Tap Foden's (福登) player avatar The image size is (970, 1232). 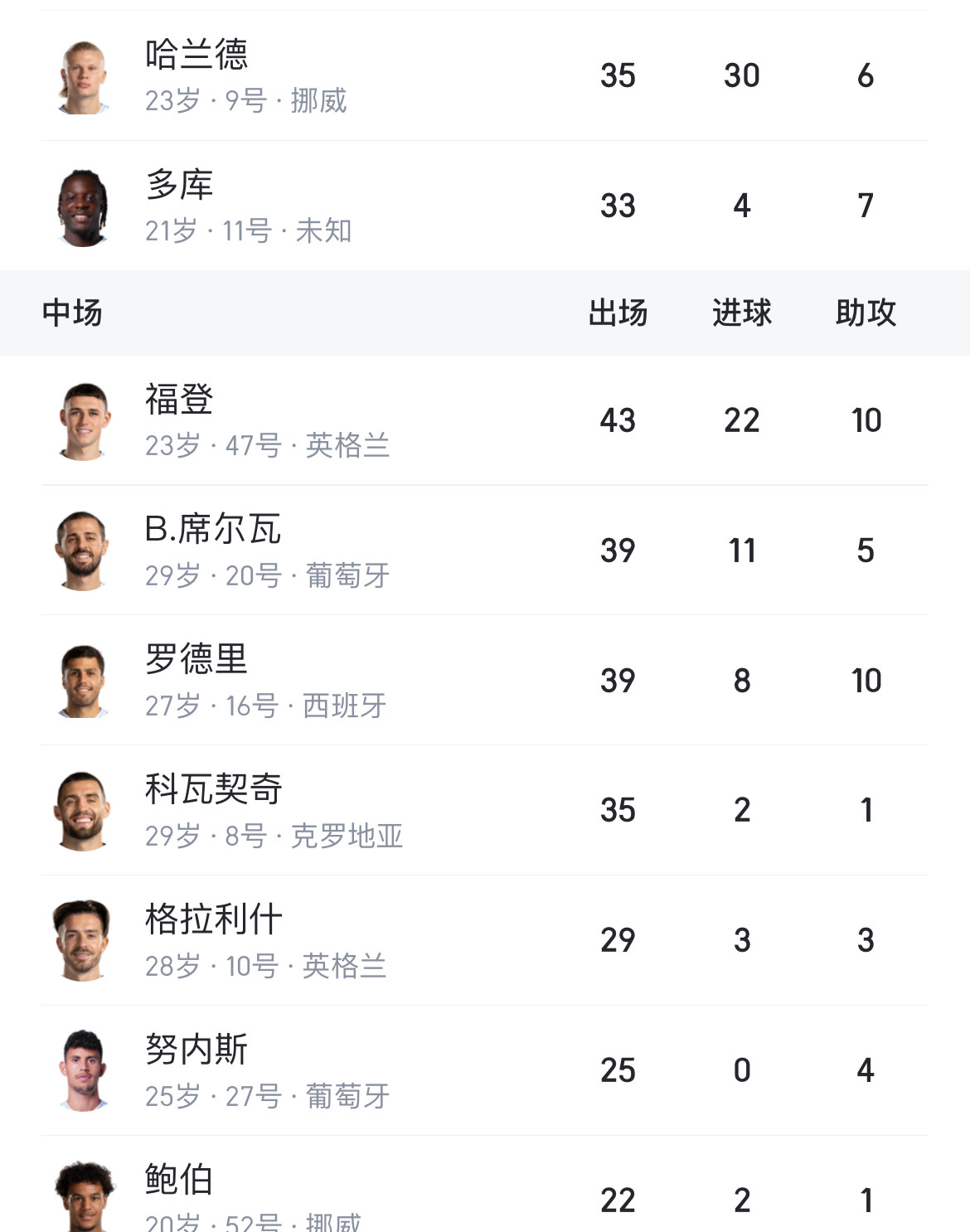pyautogui.click(x=83, y=421)
